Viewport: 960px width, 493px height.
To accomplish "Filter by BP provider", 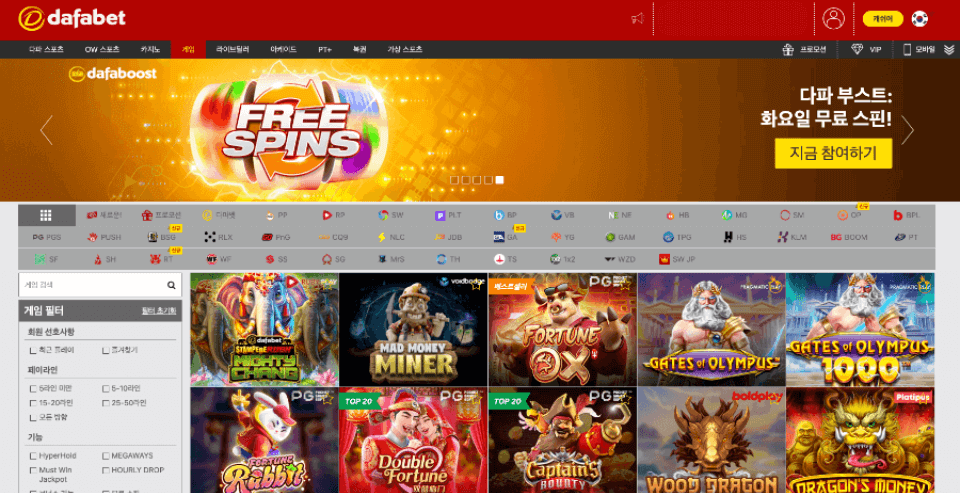I will [x=506, y=216].
